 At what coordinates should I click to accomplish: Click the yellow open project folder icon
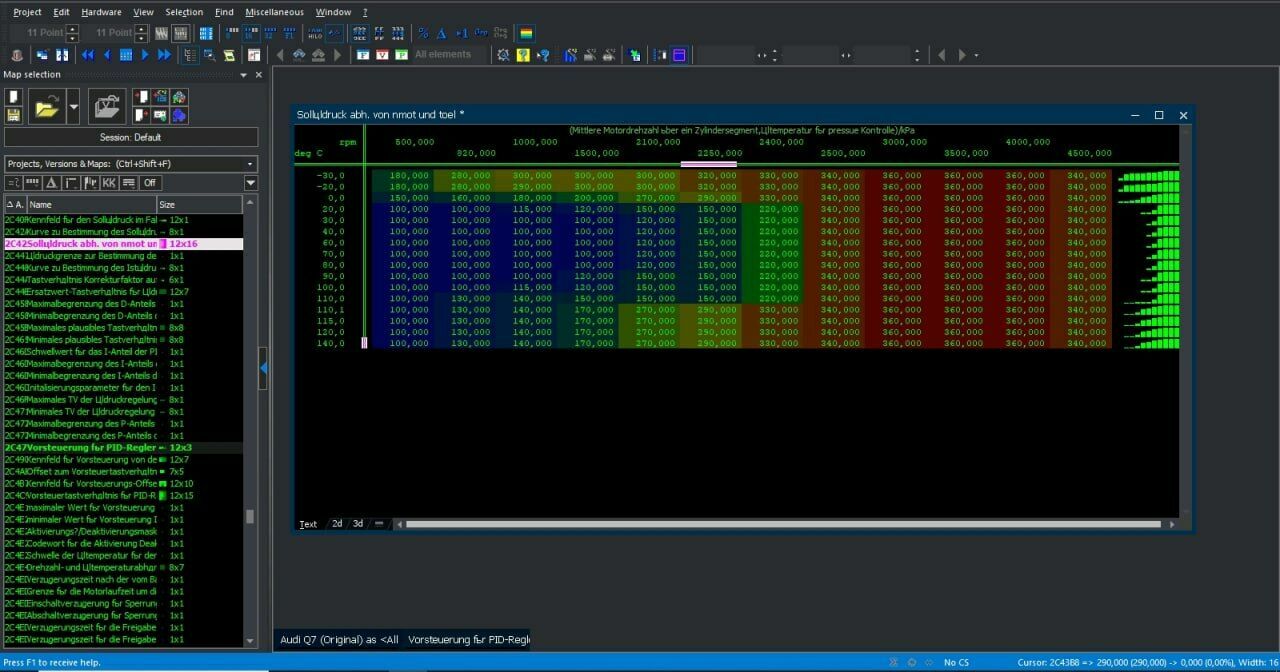45,104
